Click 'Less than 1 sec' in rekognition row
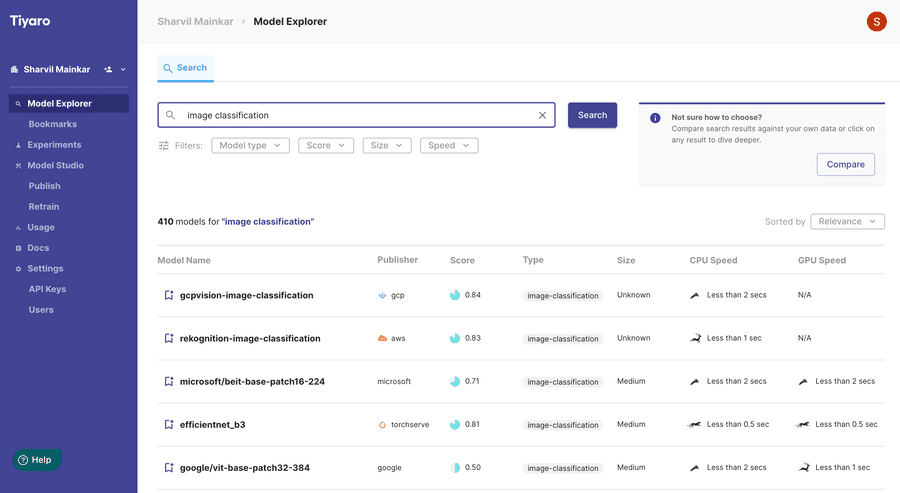The height and width of the screenshot is (493, 900). coord(734,338)
